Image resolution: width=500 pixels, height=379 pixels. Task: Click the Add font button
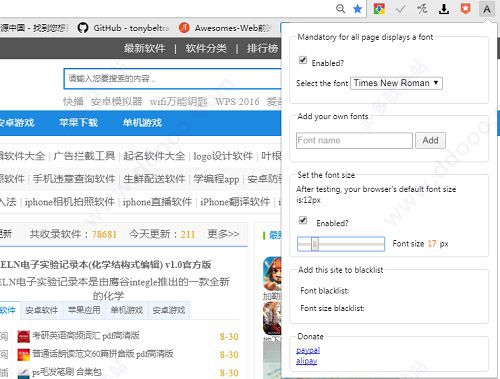[430, 140]
